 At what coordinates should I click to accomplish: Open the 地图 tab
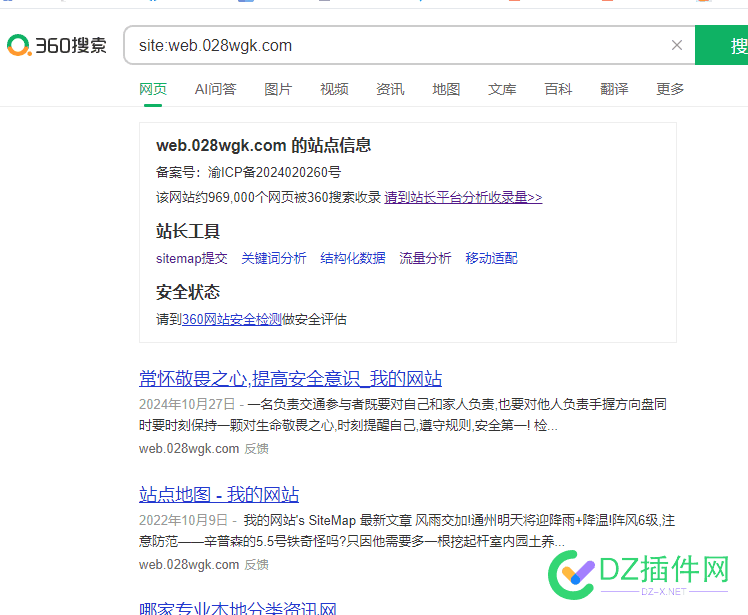446,89
